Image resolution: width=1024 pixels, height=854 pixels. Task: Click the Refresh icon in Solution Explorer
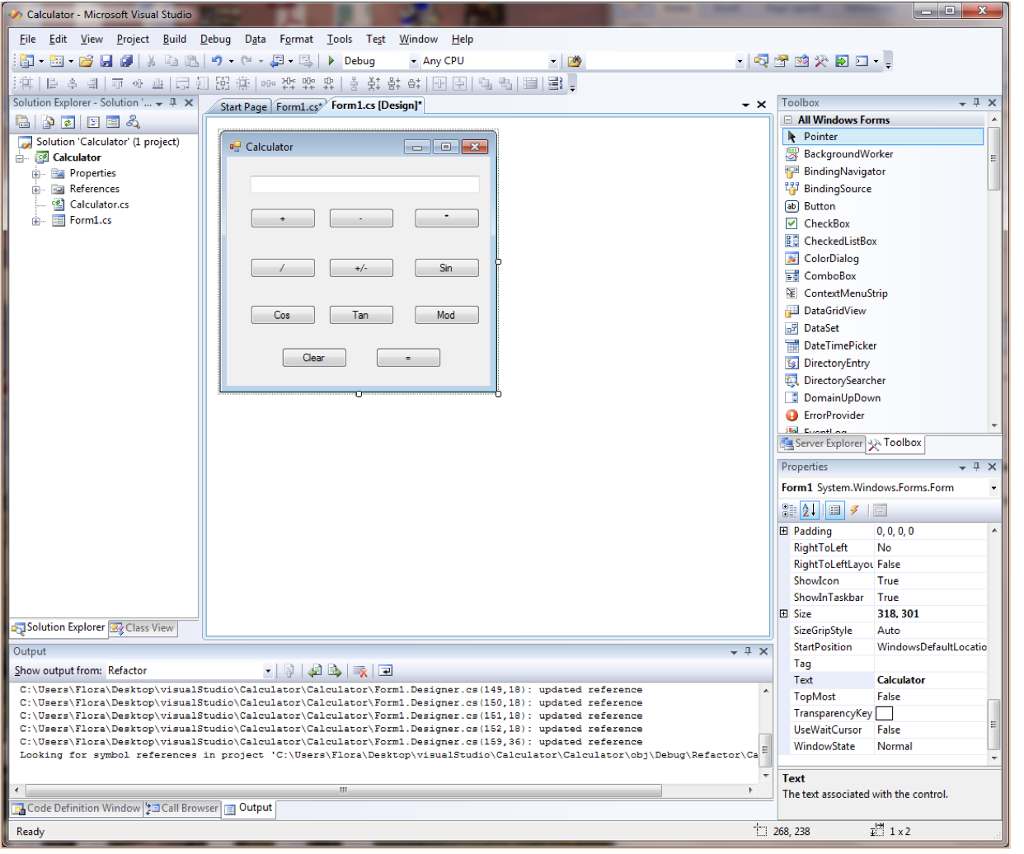[68, 122]
